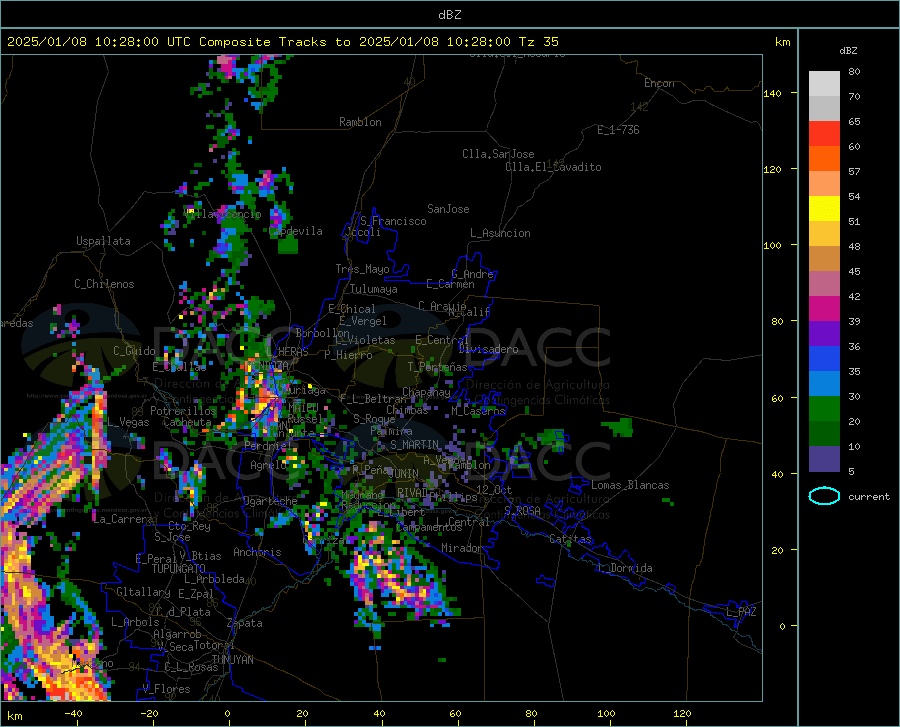Select the 'Divisadero' label
900x727 pixels.
coord(488,349)
